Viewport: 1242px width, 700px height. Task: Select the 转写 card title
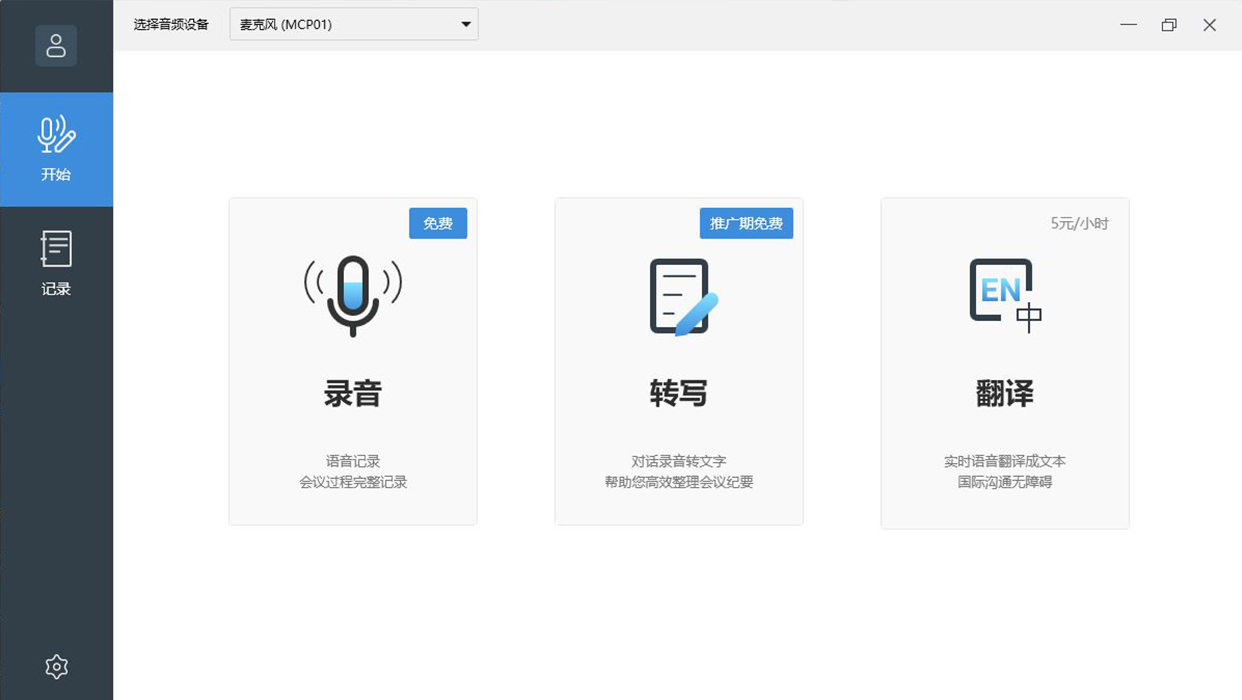(679, 394)
